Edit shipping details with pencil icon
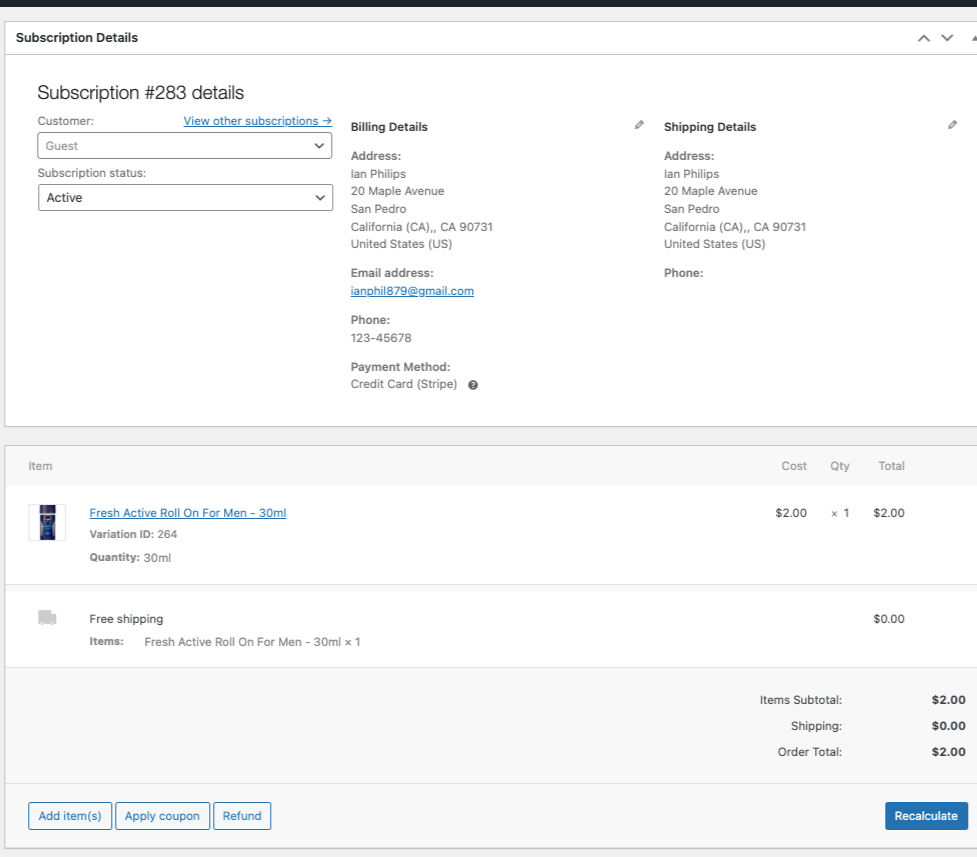Image resolution: width=977 pixels, height=857 pixels. click(952, 125)
